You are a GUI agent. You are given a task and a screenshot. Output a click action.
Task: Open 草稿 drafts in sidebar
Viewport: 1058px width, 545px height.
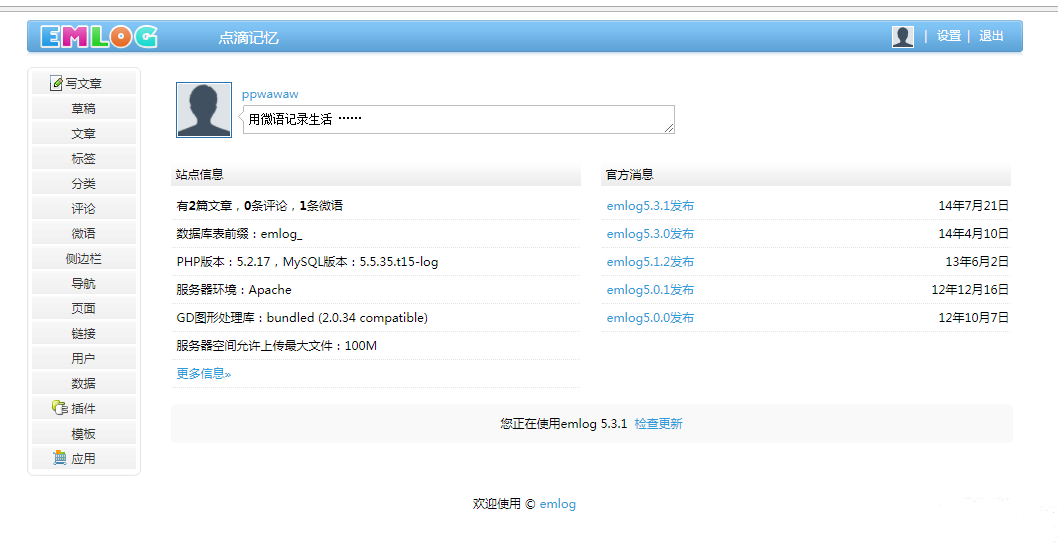tap(83, 109)
